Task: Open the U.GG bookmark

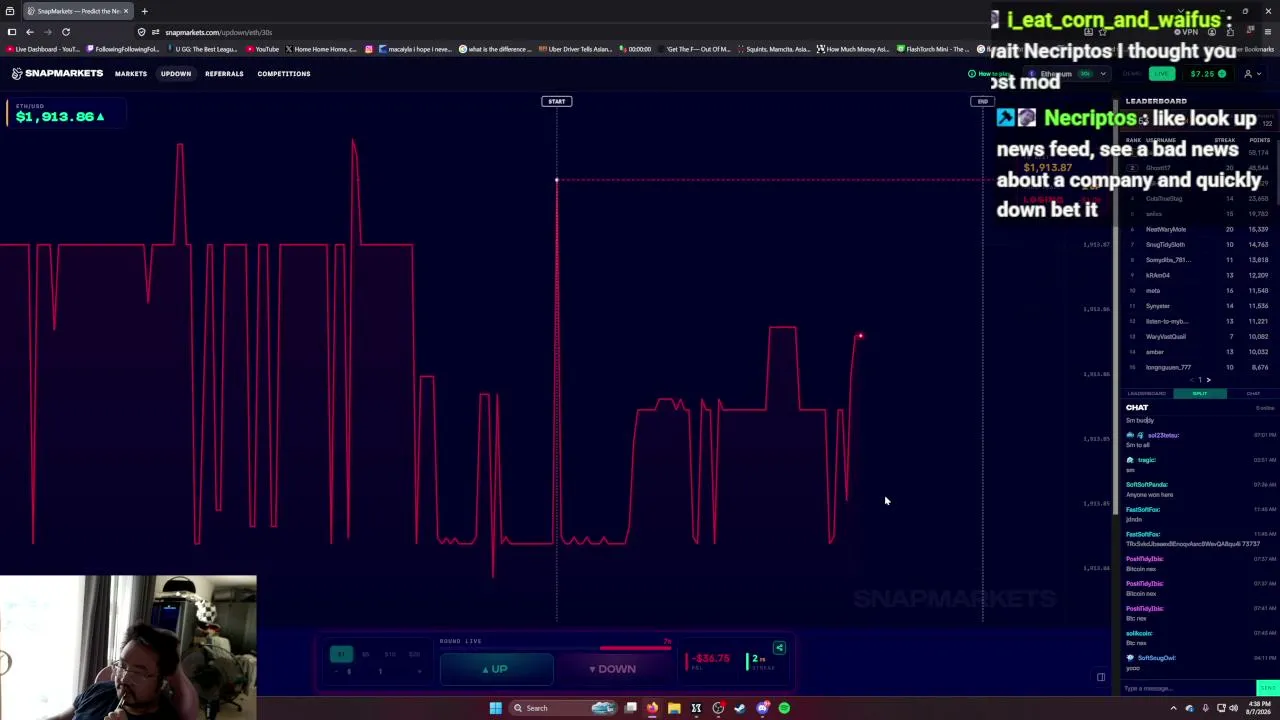Action: (203, 49)
